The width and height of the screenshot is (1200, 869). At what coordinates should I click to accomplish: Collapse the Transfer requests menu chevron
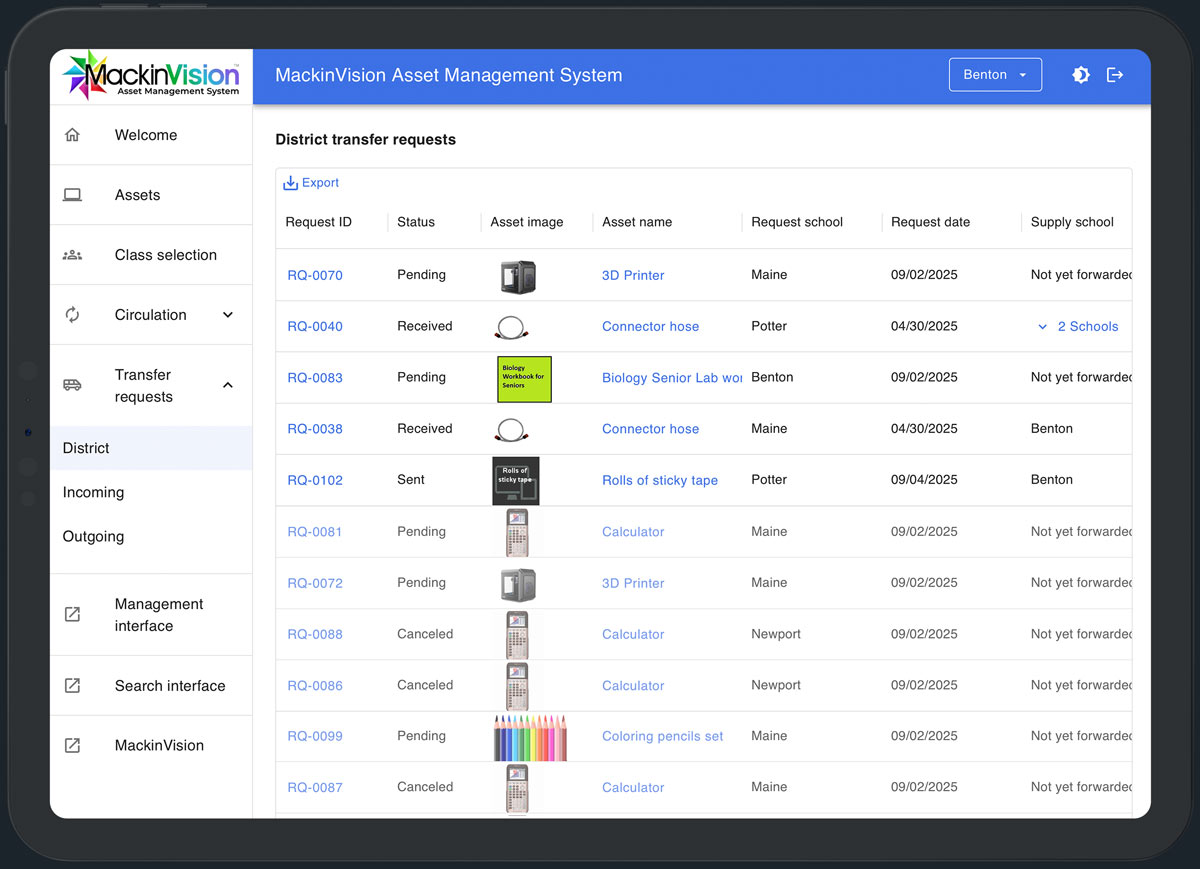[228, 385]
